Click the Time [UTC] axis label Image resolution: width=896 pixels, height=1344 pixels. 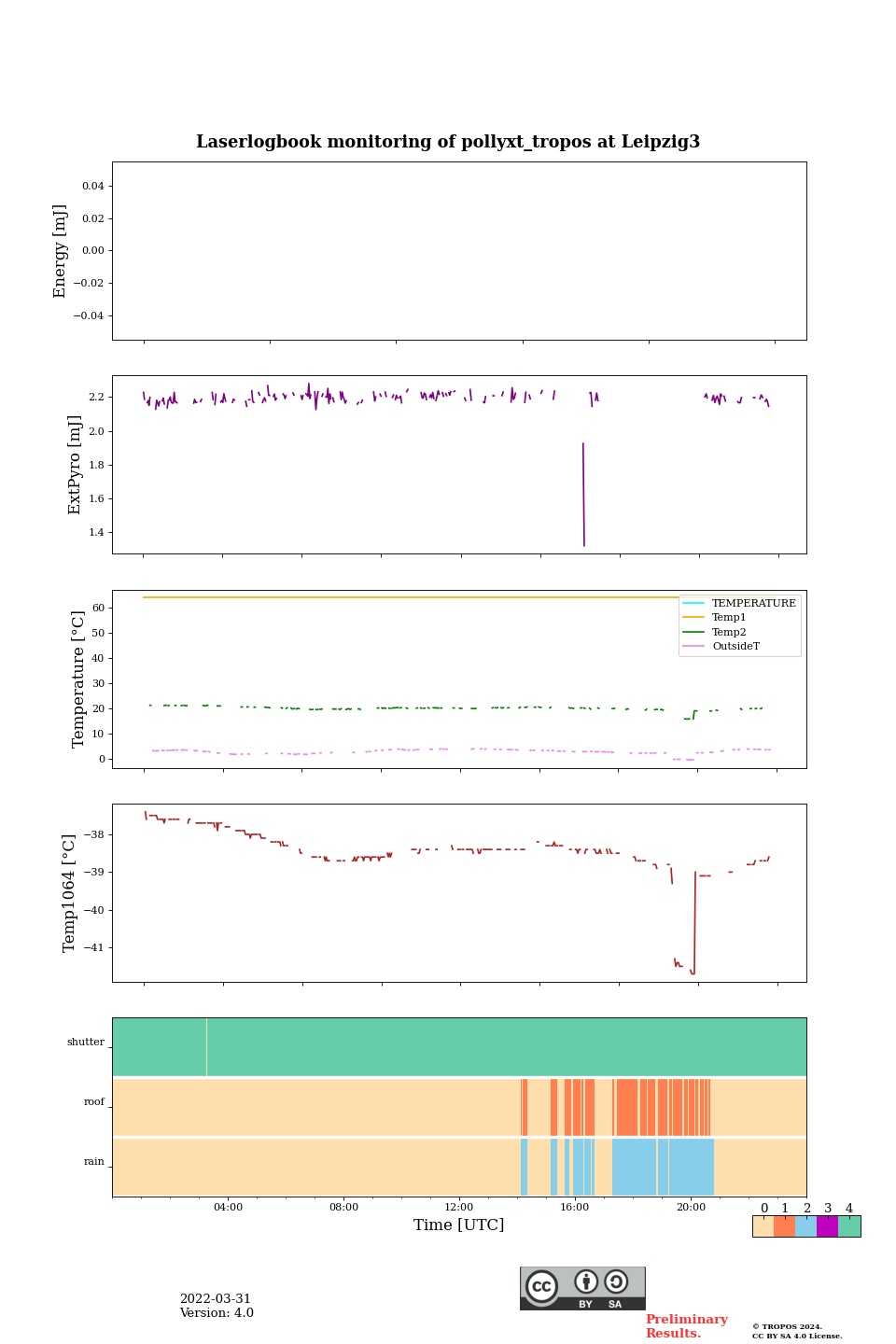(x=459, y=1225)
